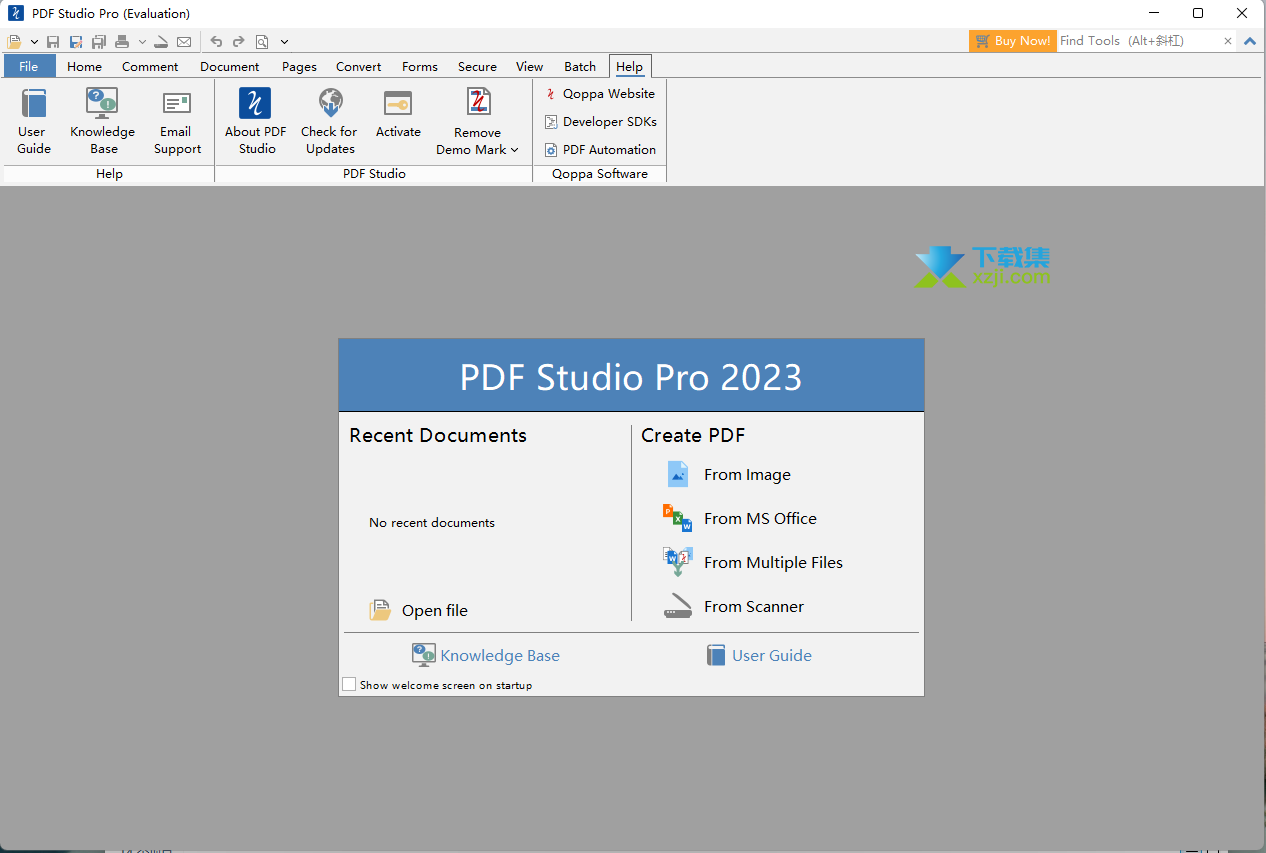Open Qoppa Website from the ribbon
The image size is (1266, 853).
pos(600,94)
